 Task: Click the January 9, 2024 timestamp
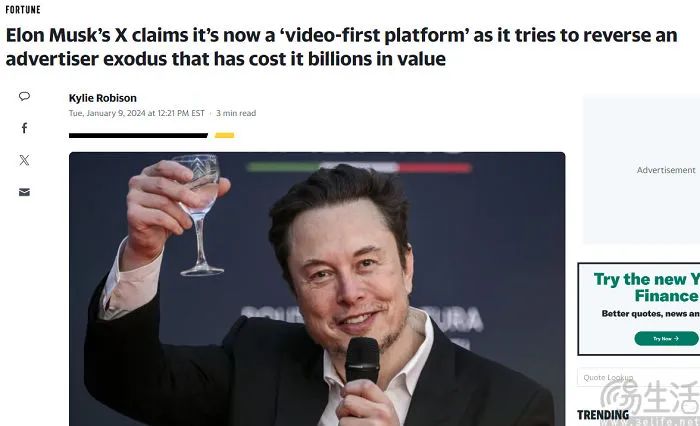click(x=137, y=113)
